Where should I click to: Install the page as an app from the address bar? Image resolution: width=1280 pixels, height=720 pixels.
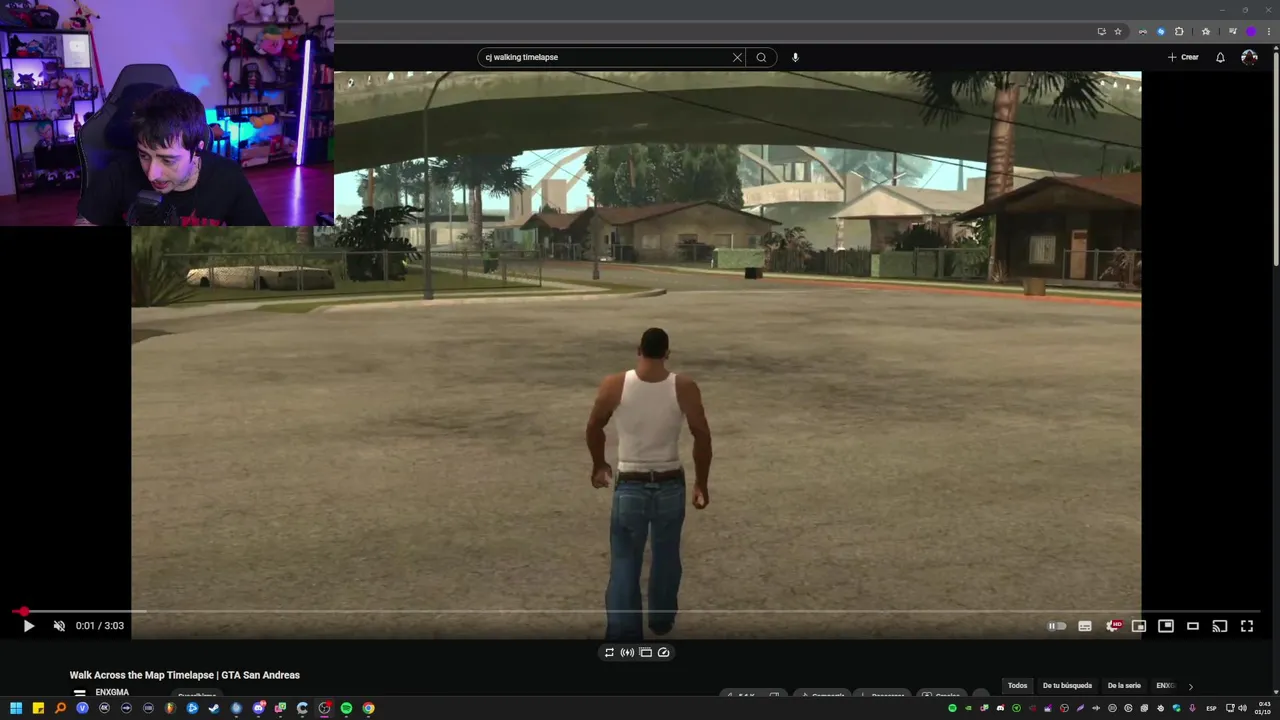click(1102, 32)
